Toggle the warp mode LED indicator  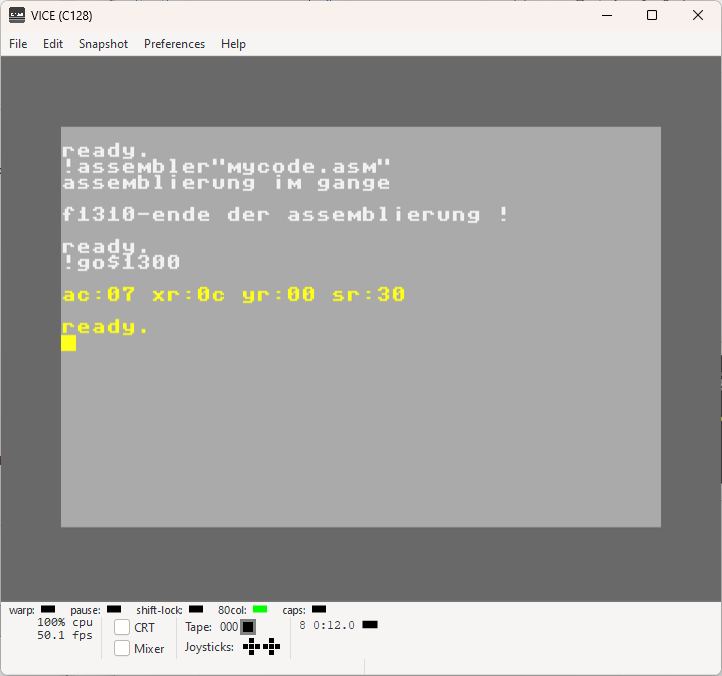tap(48, 609)
